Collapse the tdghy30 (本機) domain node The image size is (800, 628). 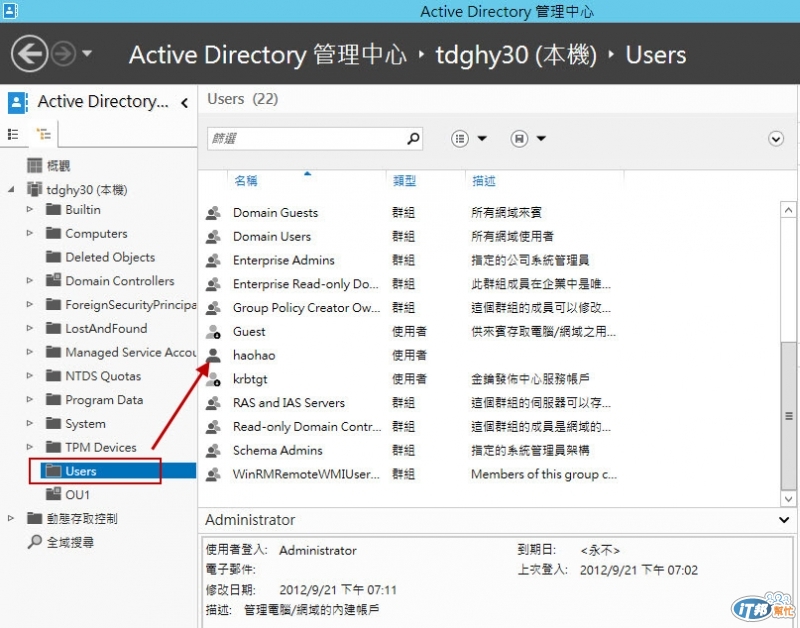click(x=12, y=190)
